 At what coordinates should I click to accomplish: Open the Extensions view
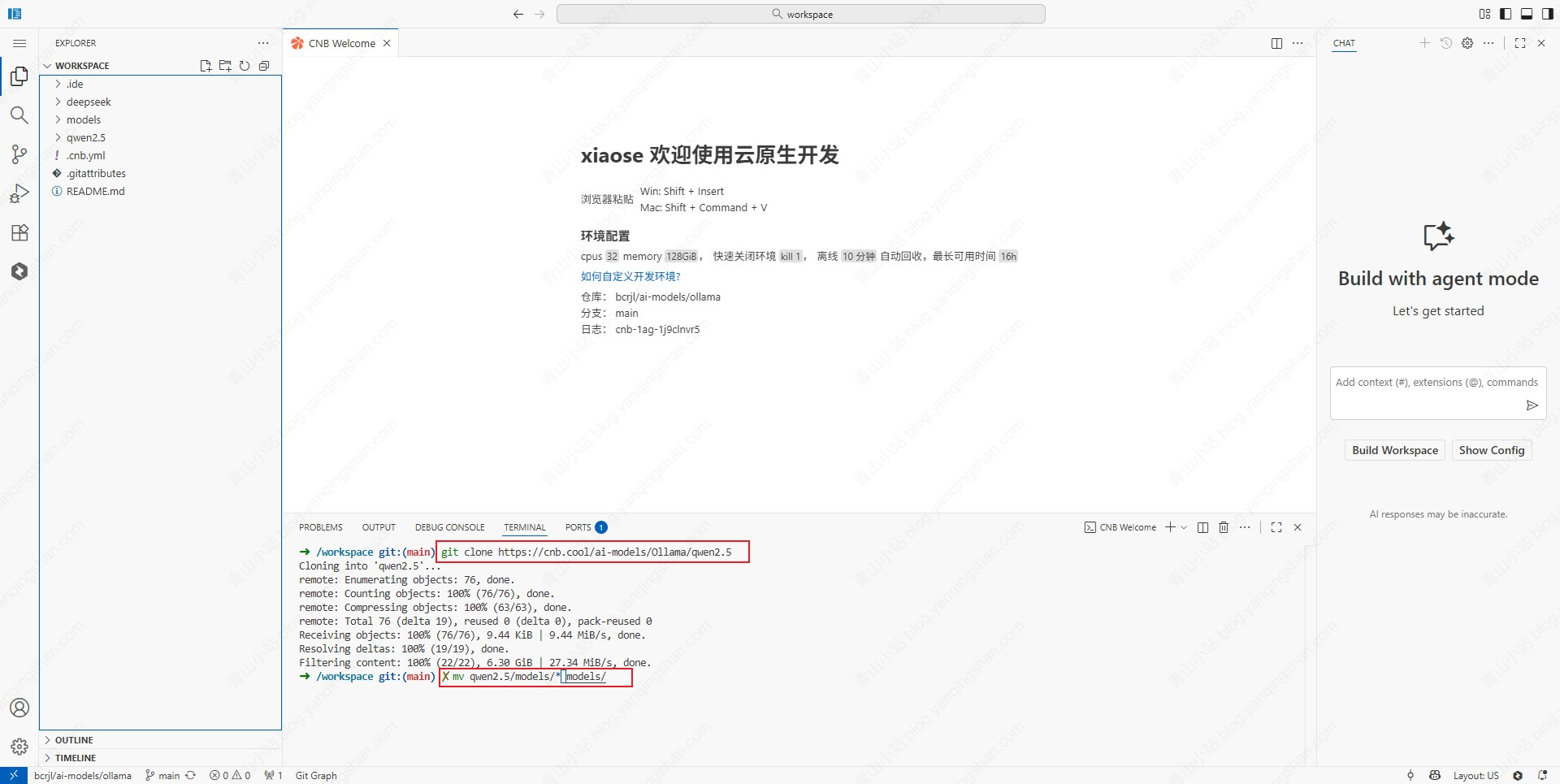tap(19, 233)
